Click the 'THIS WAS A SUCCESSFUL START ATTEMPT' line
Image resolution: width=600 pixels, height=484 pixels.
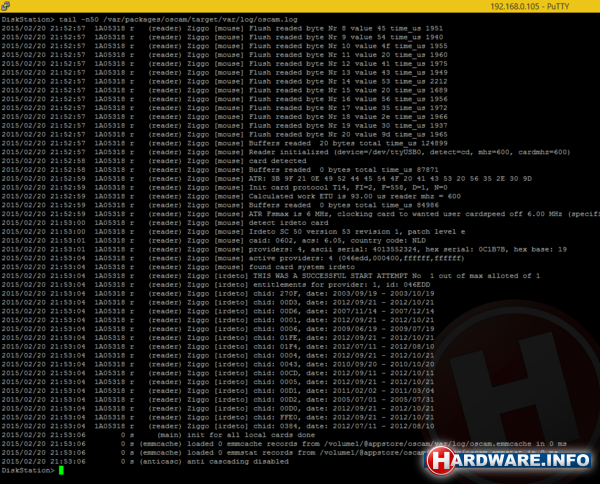pos(271,276)
